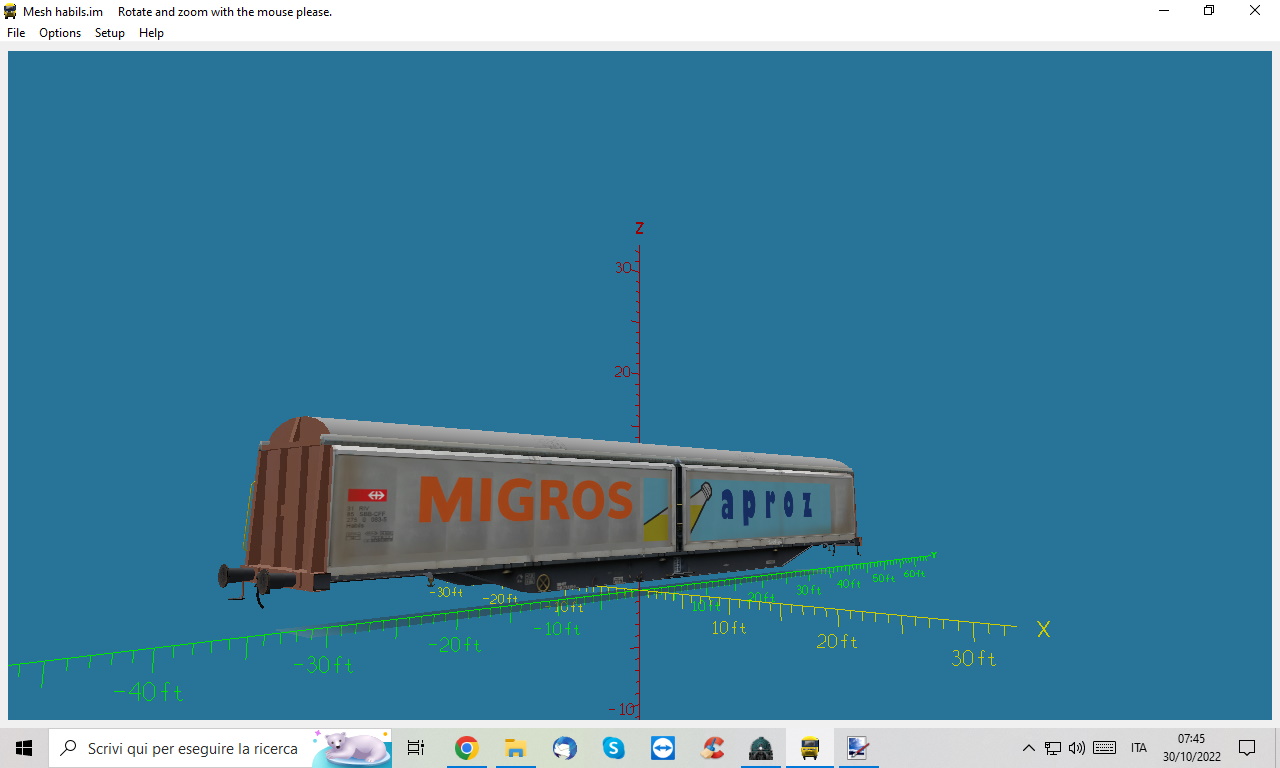Open the Setup menu

110,33
